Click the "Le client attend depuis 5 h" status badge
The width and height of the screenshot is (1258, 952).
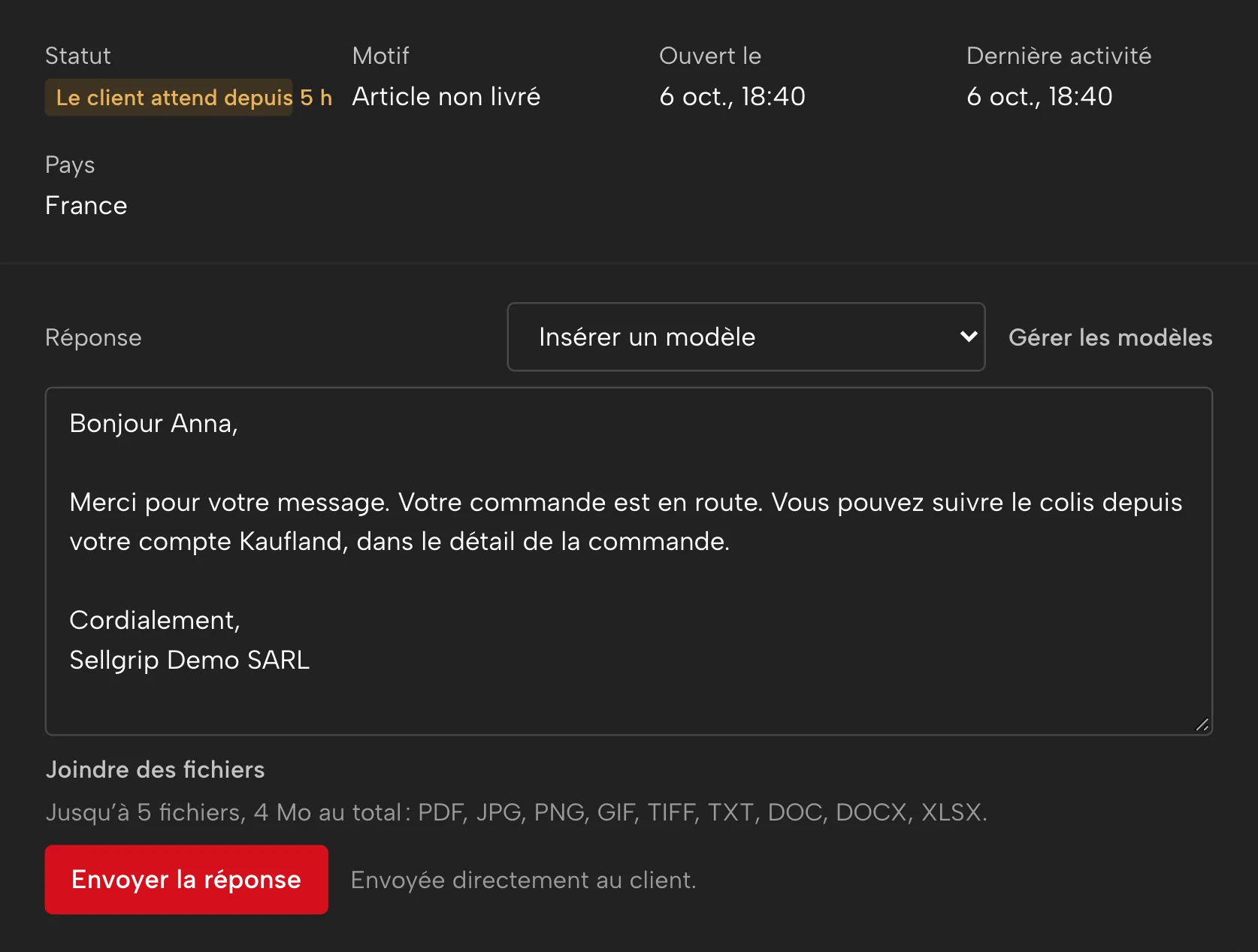(189, 98)
